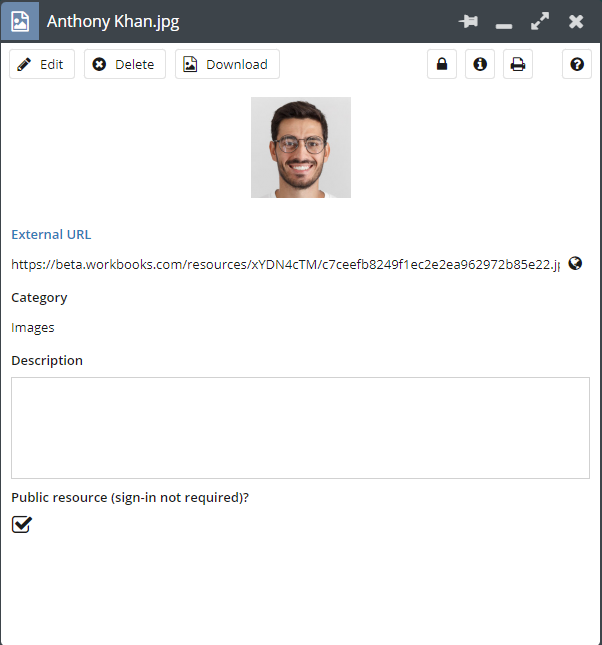Image resolution: width=602 pixels, height=645 pixels.
Task: Click the portrait photo thumbnail
Action: point(300,147)
